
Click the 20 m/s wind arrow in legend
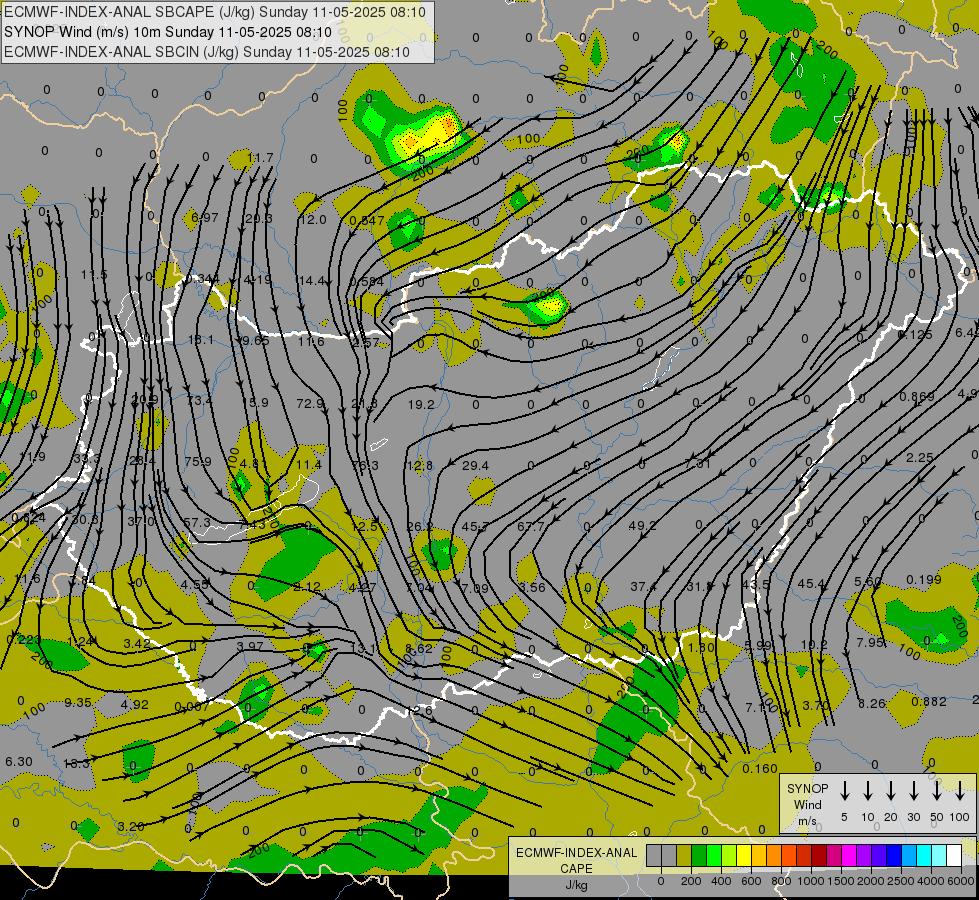click(x=891, y=791)
